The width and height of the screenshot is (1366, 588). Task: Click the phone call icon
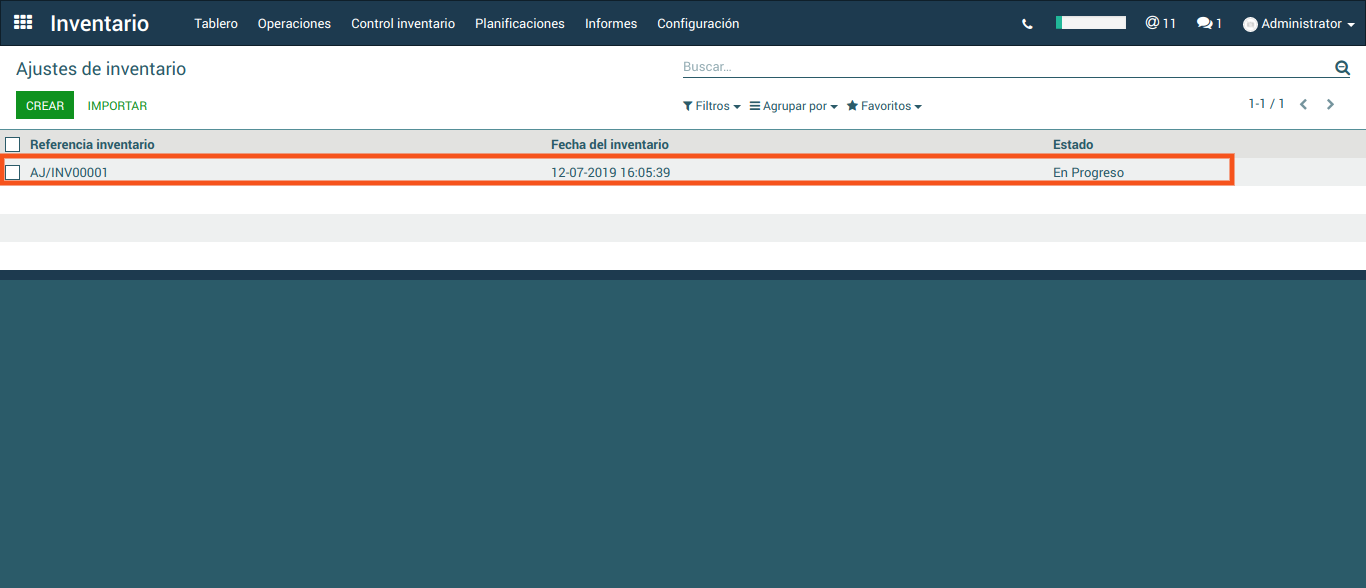[1027, 24]
